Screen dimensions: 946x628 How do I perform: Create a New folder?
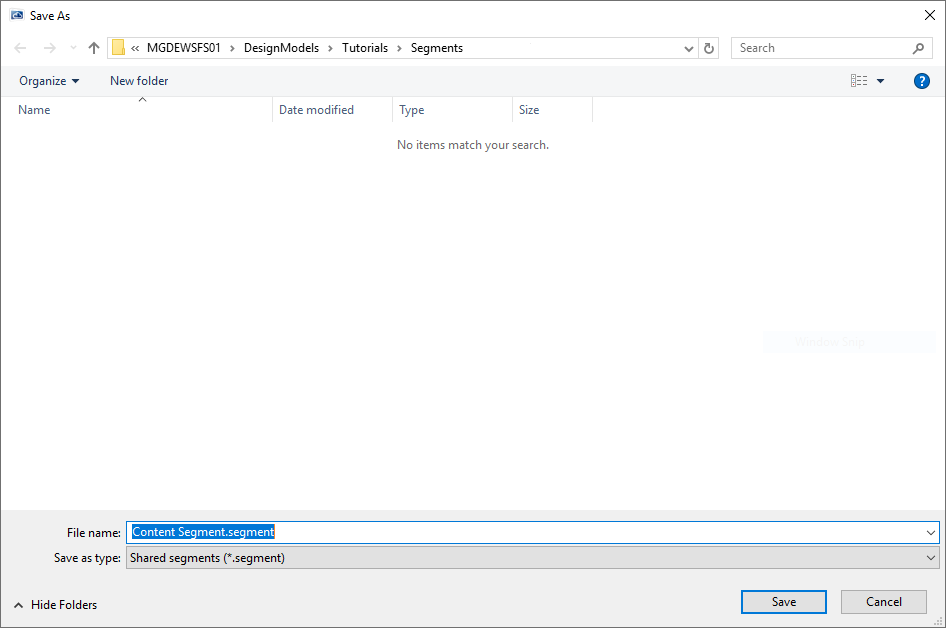[x=139, y=81]
